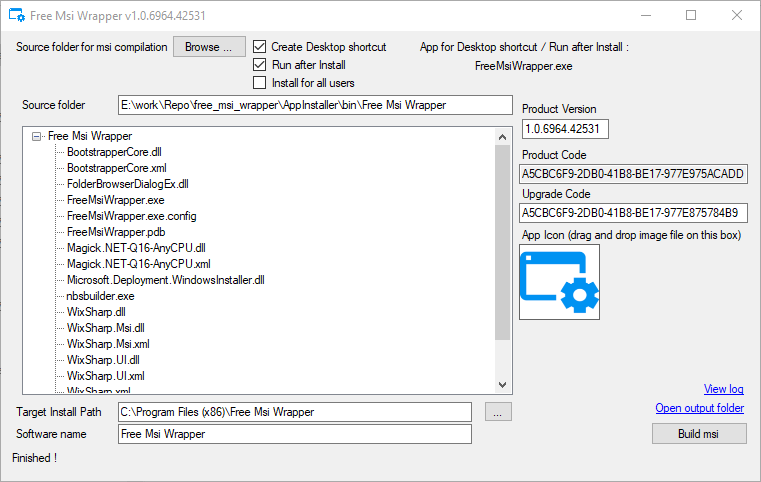Click the Product Version field
The image size is (761, 482).
click(565, 129)
